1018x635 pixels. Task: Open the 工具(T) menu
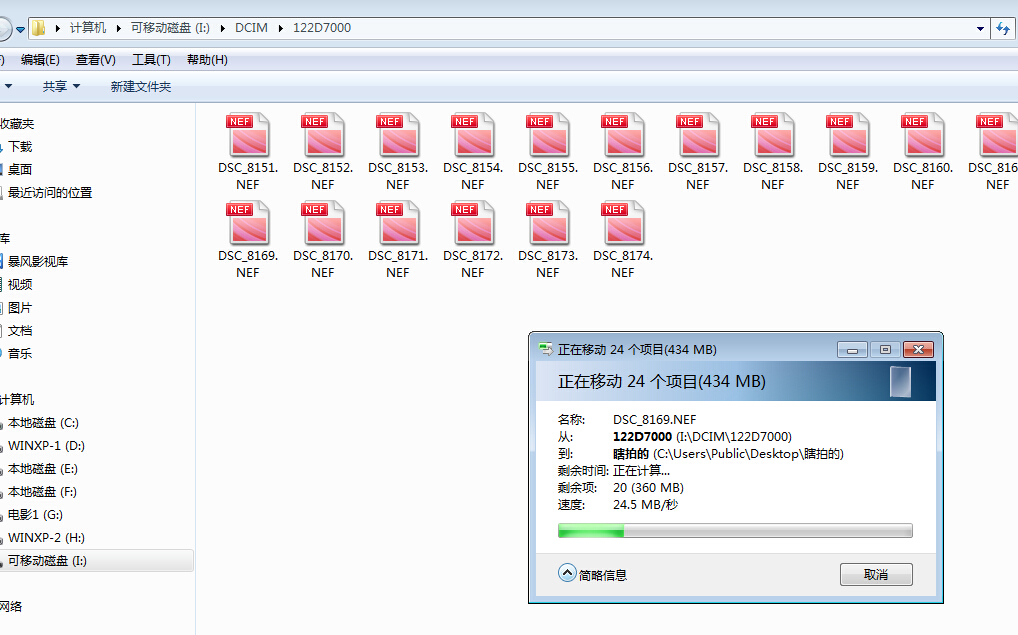[151, 60]
